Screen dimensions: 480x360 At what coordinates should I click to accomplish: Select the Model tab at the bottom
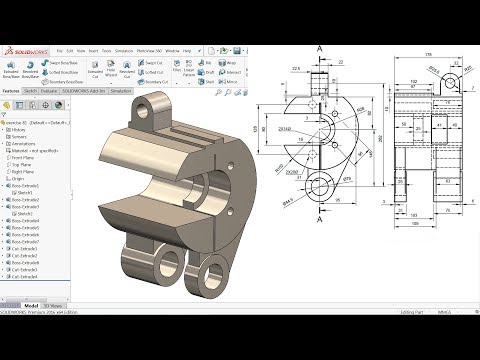pos(31,306)
